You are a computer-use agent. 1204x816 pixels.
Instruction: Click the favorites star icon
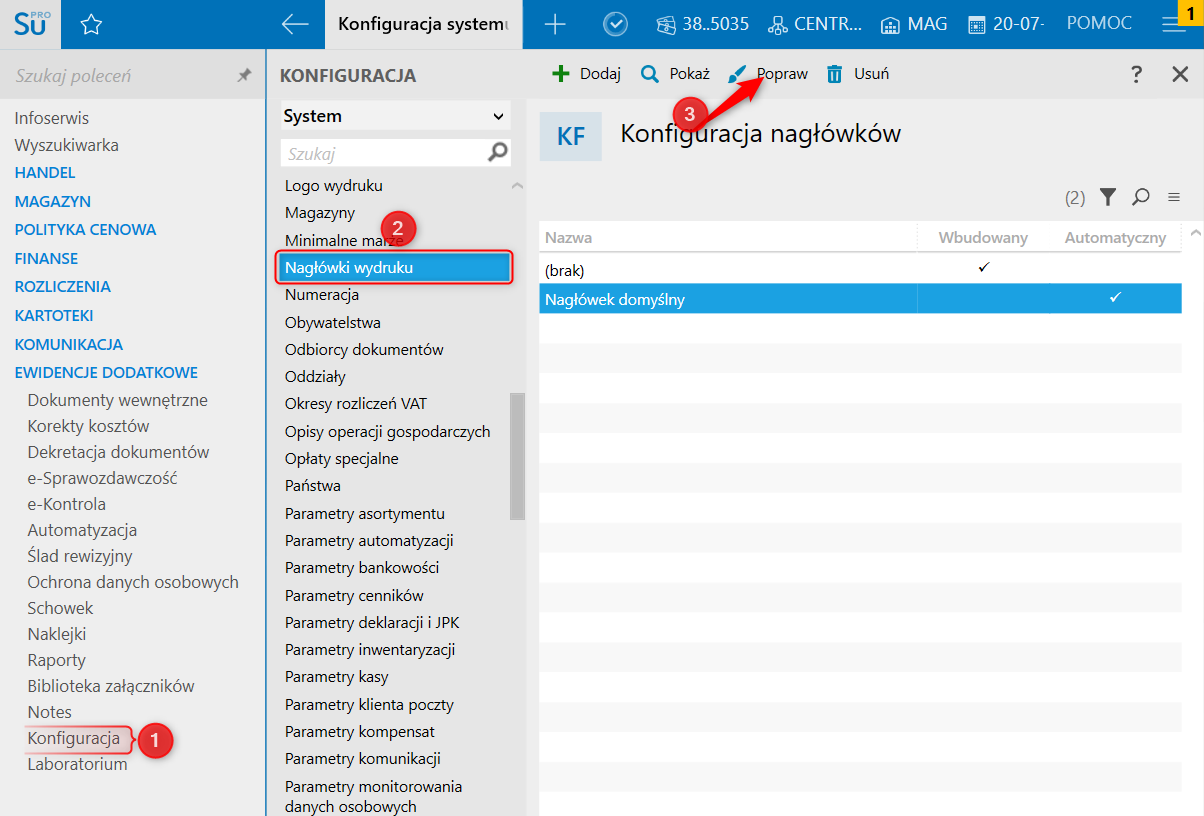[91, 25]
